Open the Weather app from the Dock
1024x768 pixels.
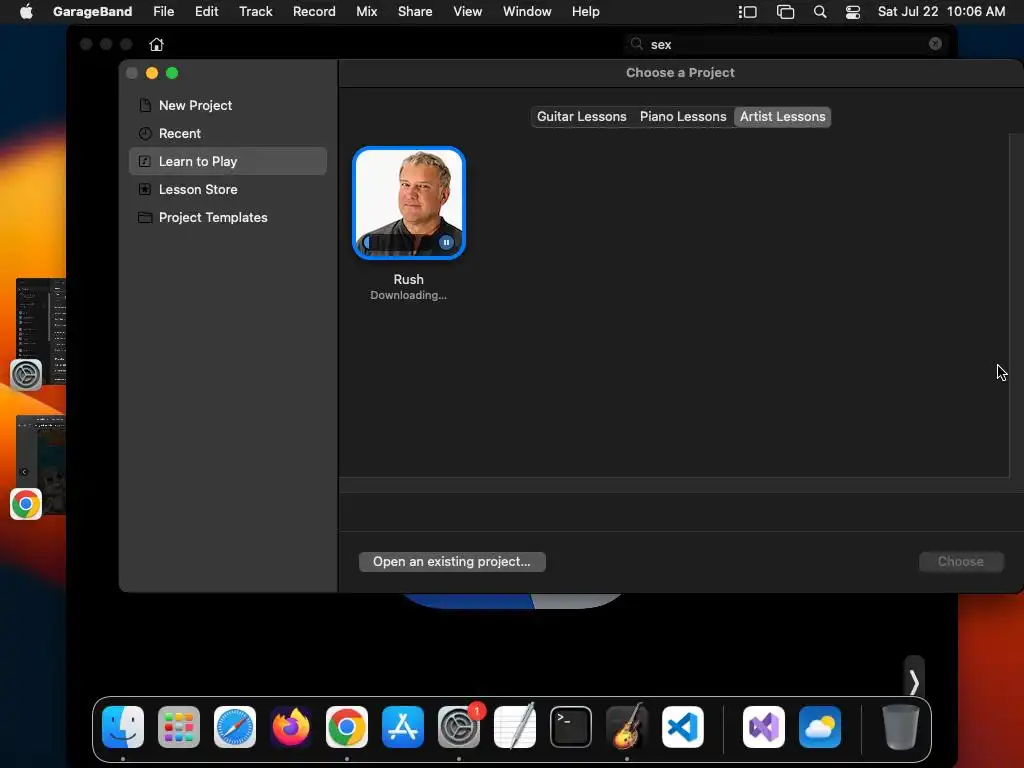tap(820, 727)
